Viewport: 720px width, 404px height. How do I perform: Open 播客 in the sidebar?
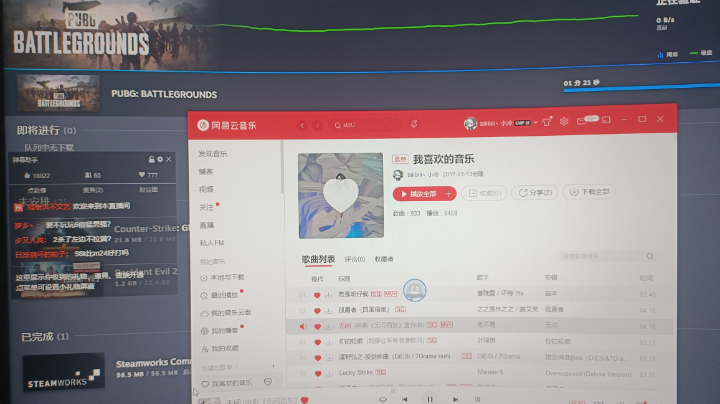coord(206,172)
